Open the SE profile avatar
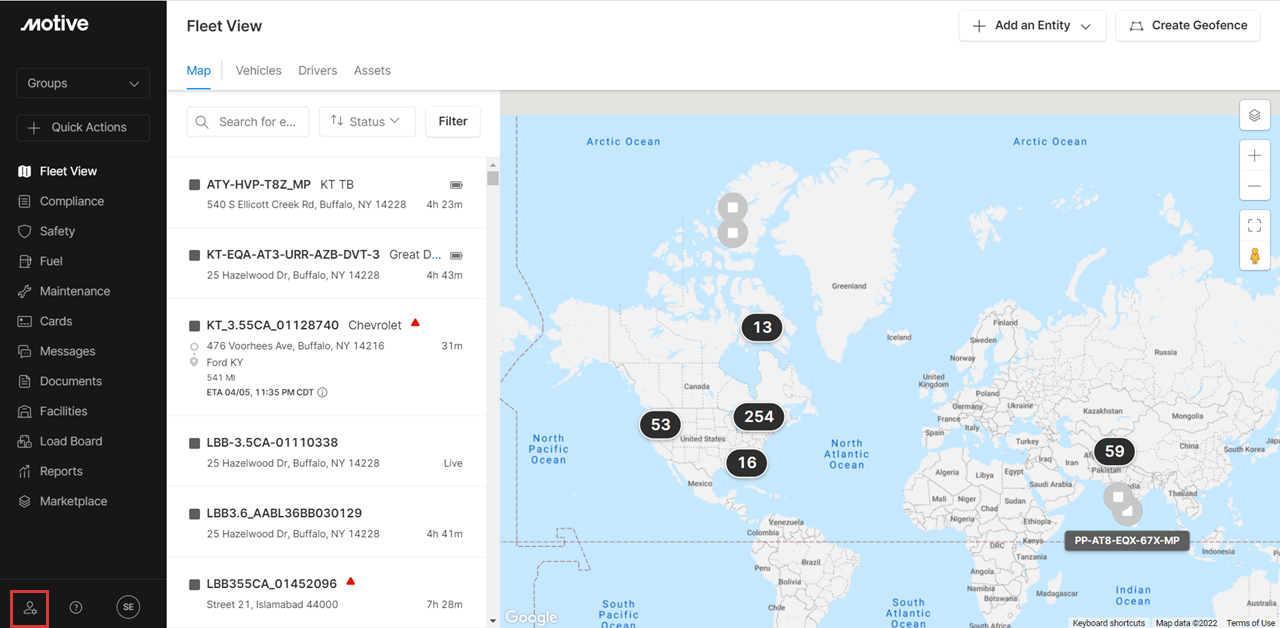 coord(128,607)
